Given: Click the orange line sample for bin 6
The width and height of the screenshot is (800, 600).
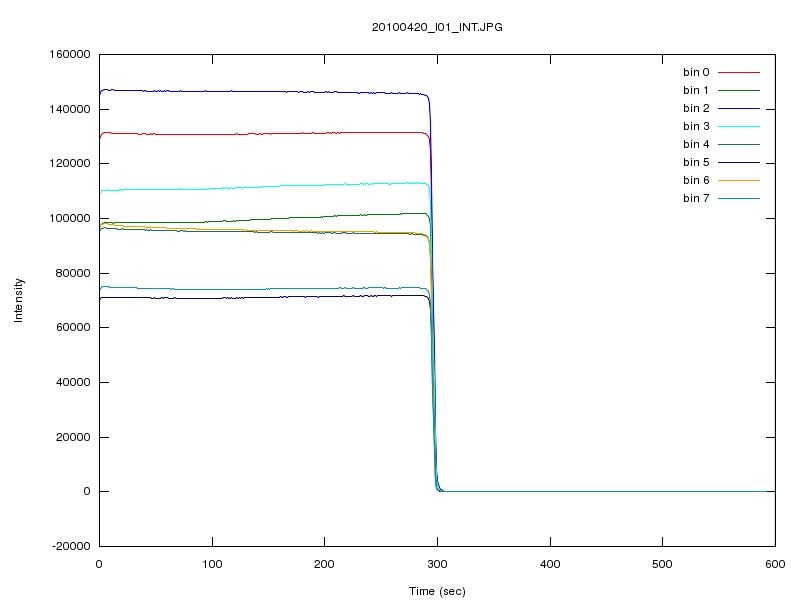Looking at the screenshot, I should click(739, 180).
